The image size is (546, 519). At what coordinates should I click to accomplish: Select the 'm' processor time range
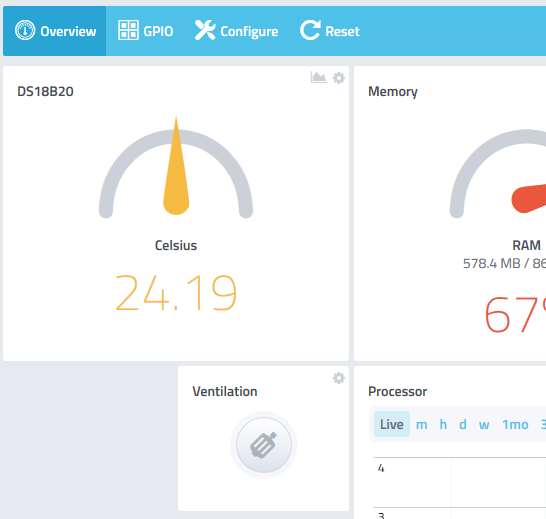point(422,425)
